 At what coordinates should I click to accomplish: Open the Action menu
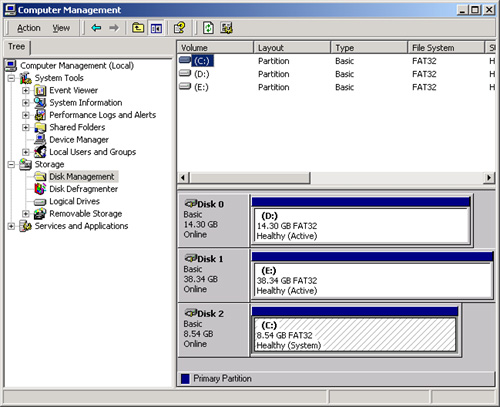tap(29, 28)
